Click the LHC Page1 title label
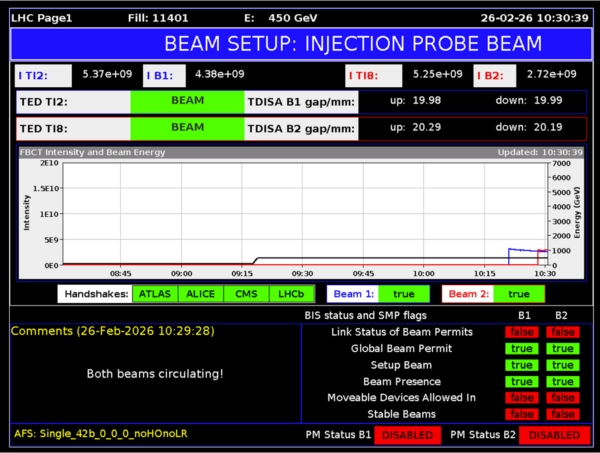 coord(35,17)
